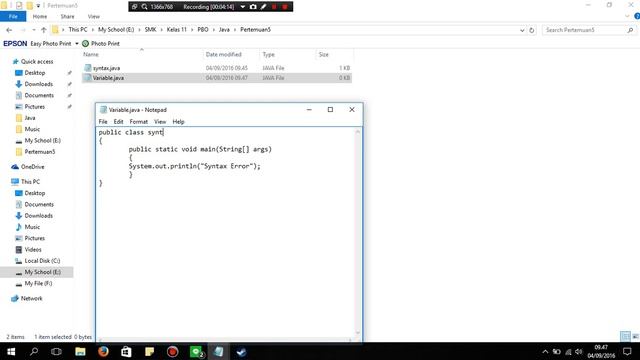Open Notepad View menu

point(160,122)
